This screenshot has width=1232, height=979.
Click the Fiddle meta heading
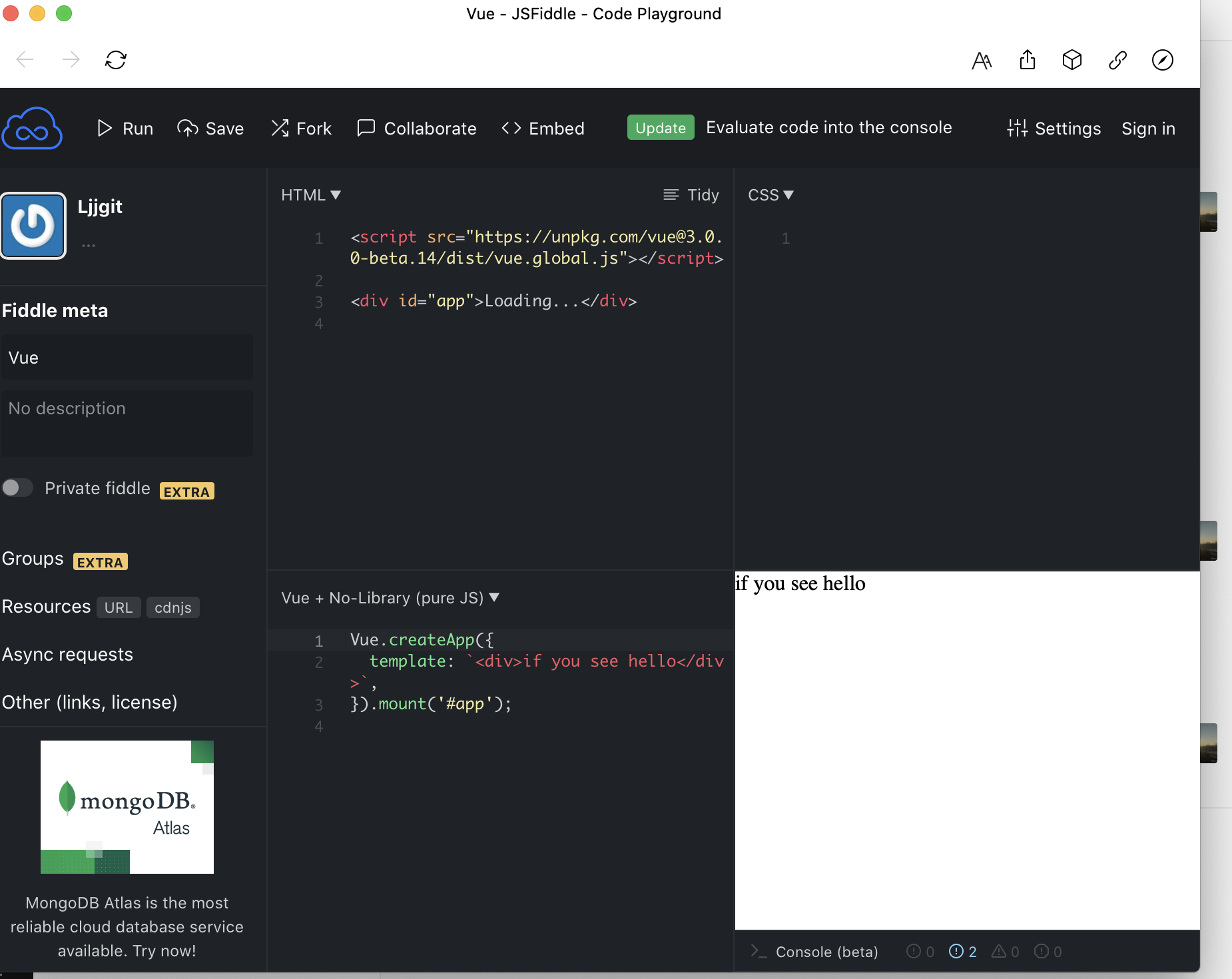(x=55, y=310)
